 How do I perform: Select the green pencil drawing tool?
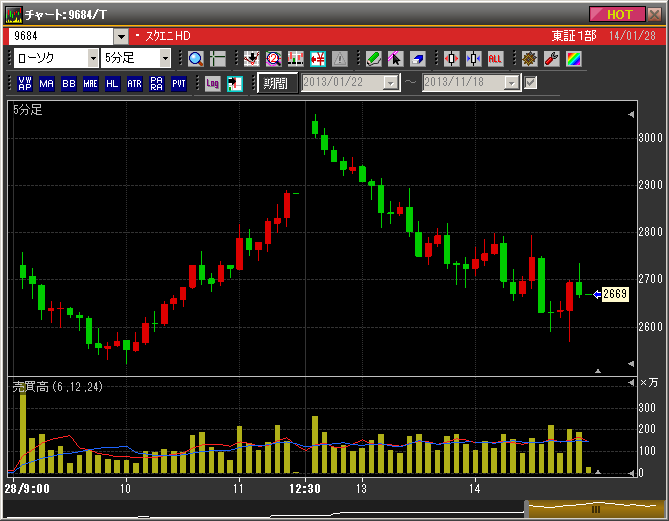point(373,59)
